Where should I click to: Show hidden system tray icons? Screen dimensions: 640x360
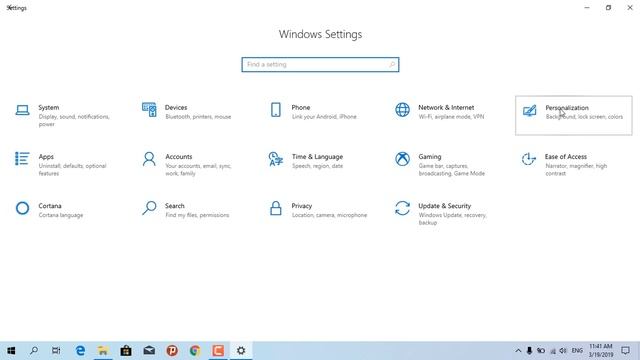[518, 351]
